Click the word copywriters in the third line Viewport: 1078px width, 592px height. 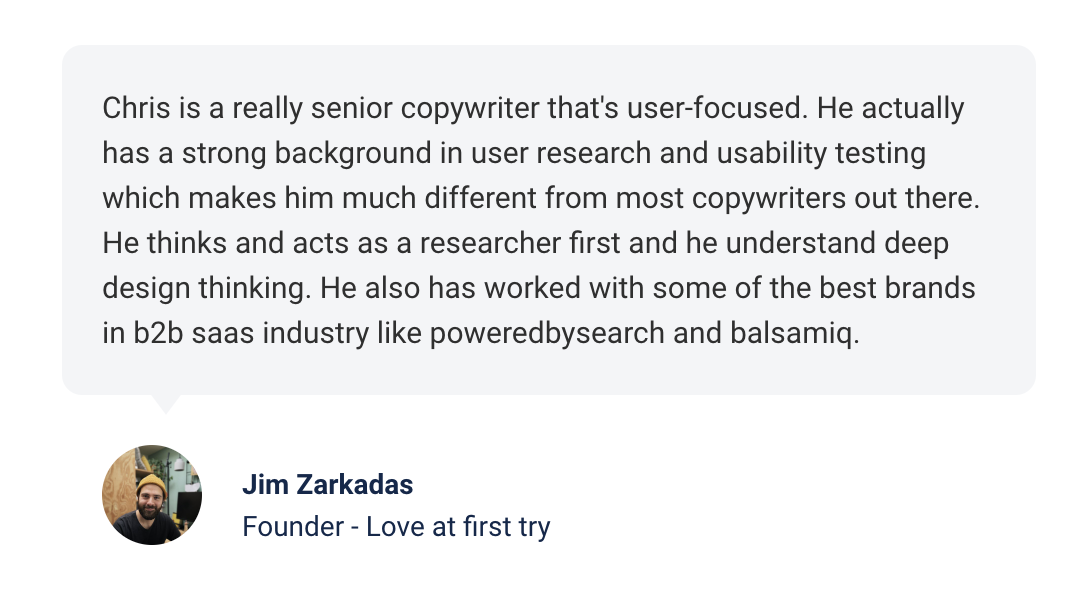point(769,199)
